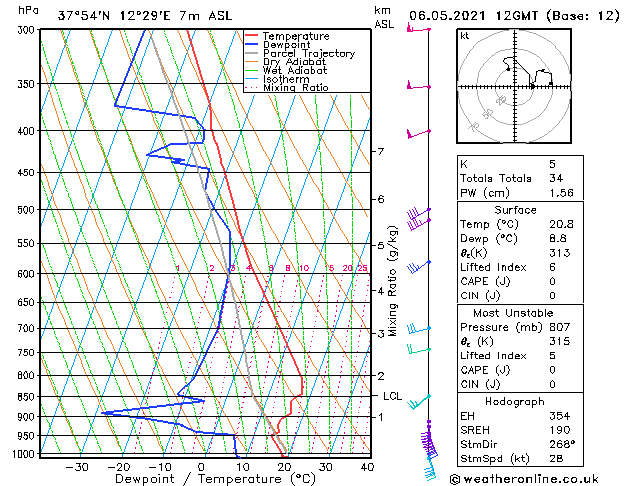This screenshot has width=629, height=486.
Task: Click the PW (cm) value 1.56
Action: 561,193
